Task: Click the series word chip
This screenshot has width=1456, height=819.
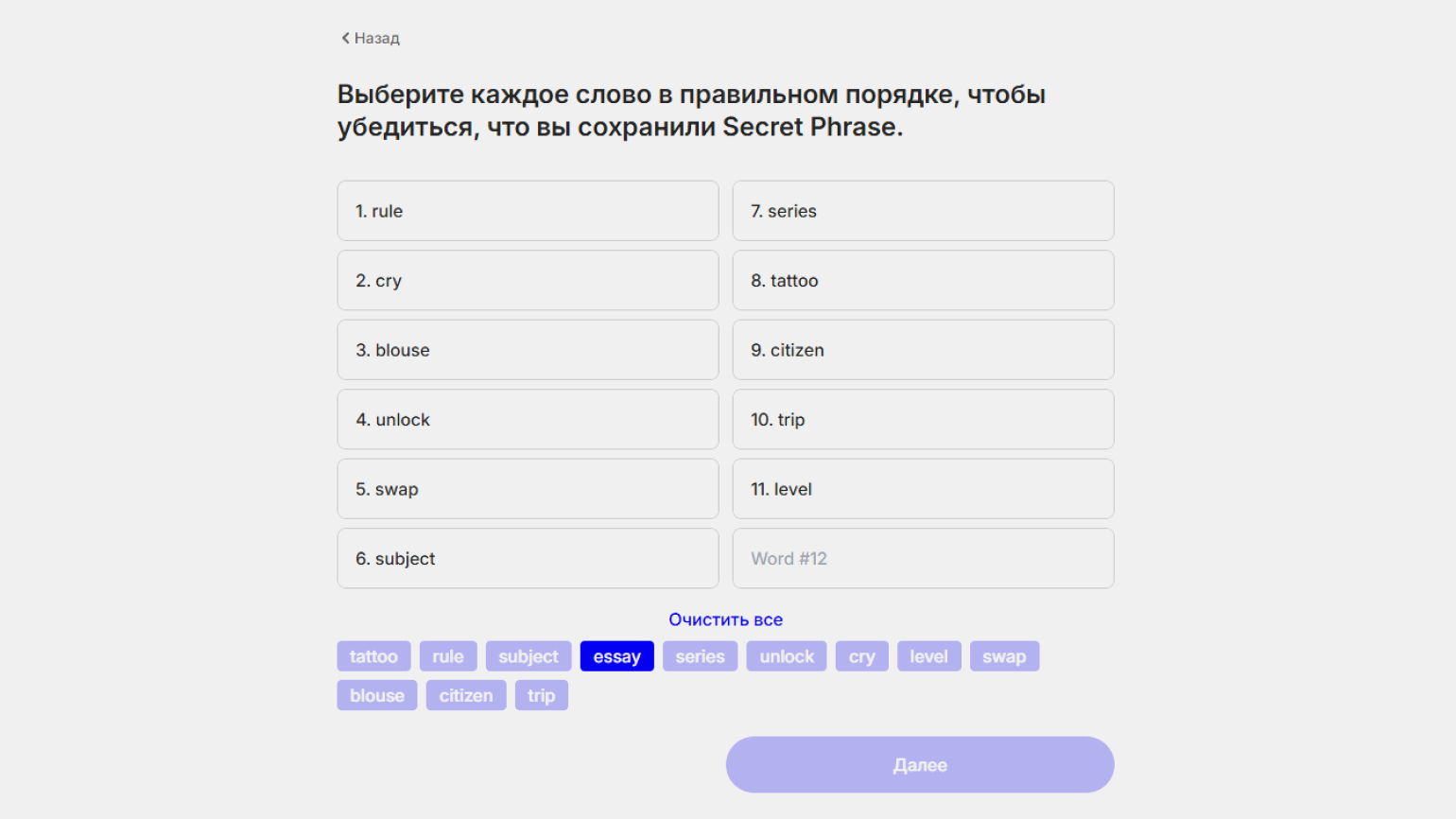Action: 700,656
